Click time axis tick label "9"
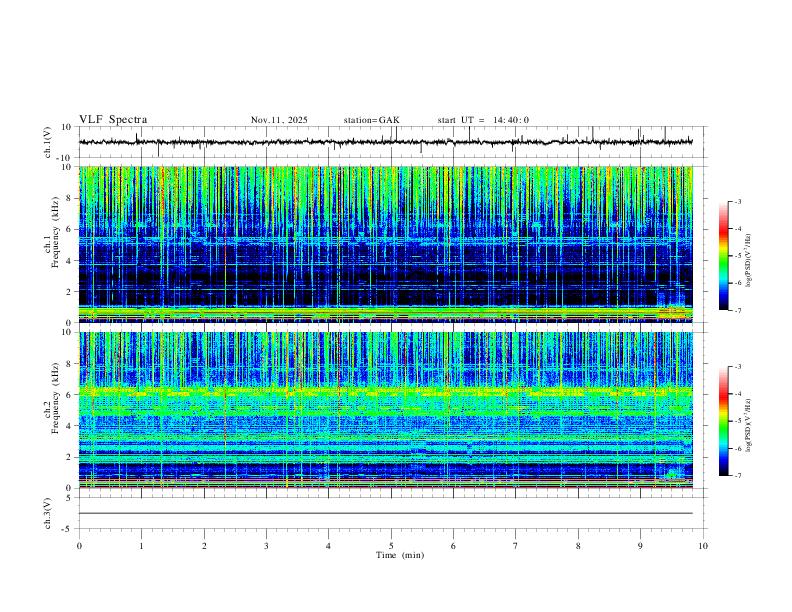792x612 pixels. [x=640, y=546]
